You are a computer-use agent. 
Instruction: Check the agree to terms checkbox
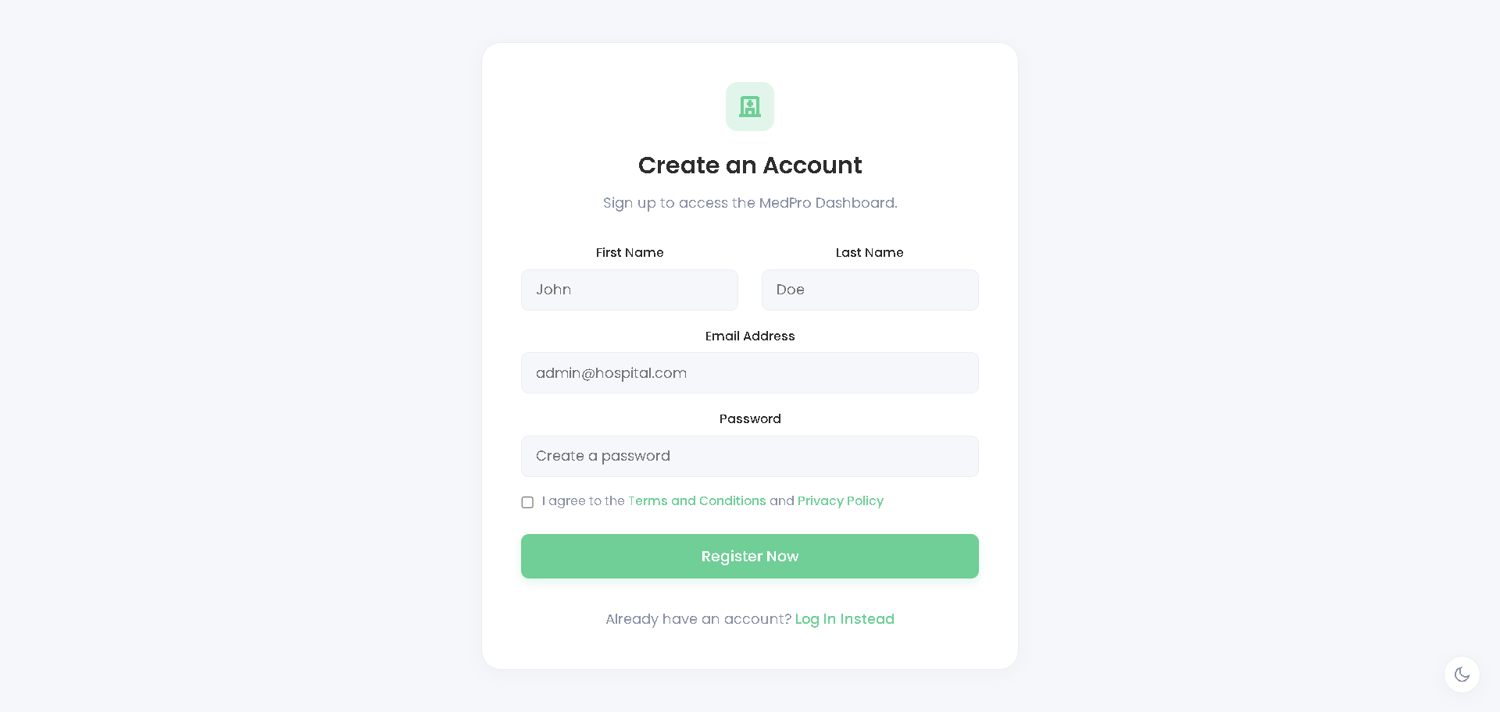click(x=527, y=502)
